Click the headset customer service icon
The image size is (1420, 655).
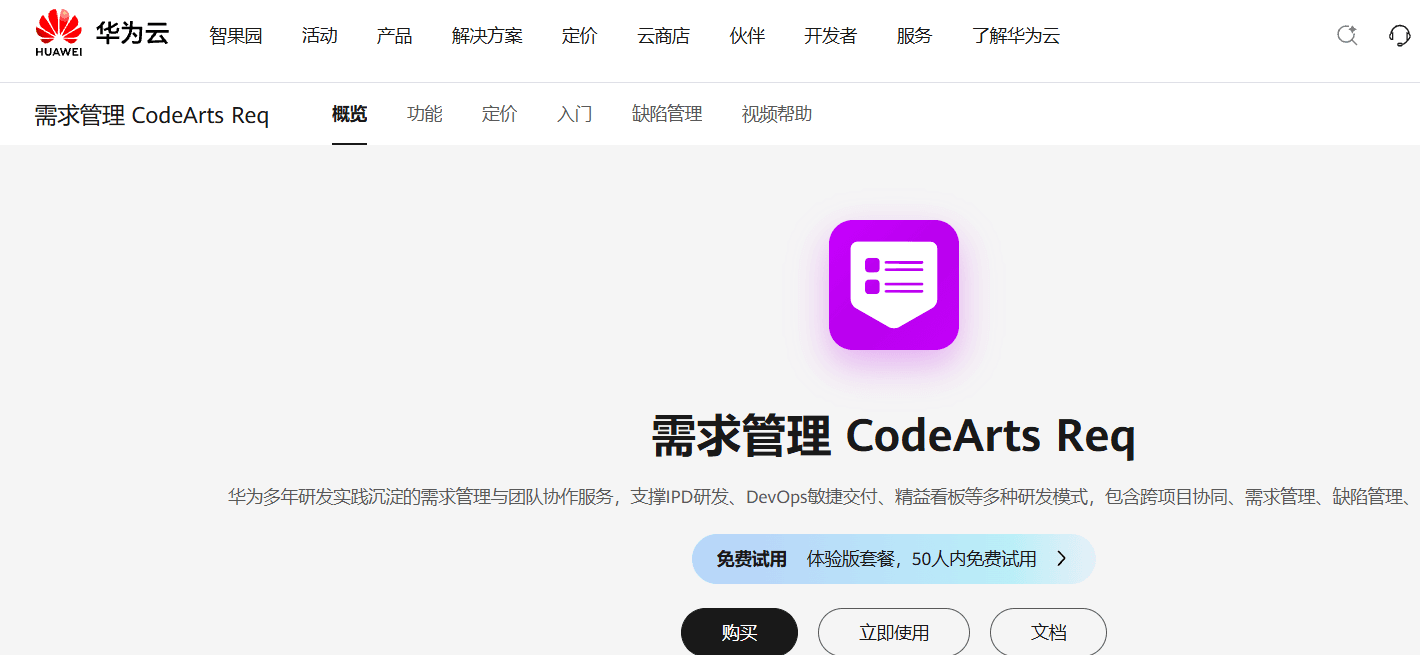(x=1400, y=36)
